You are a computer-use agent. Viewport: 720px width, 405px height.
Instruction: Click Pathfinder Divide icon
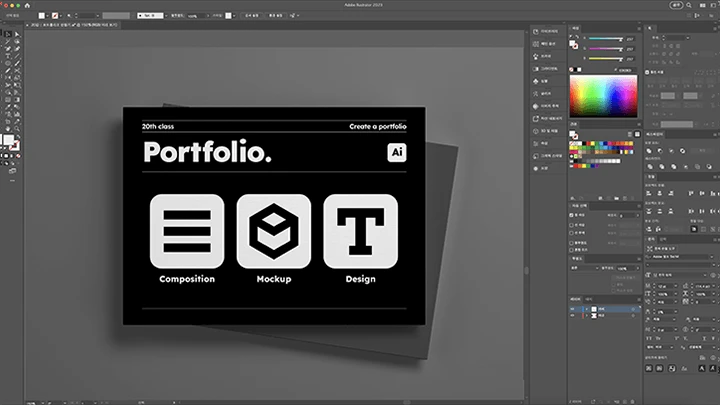point(650,167)
